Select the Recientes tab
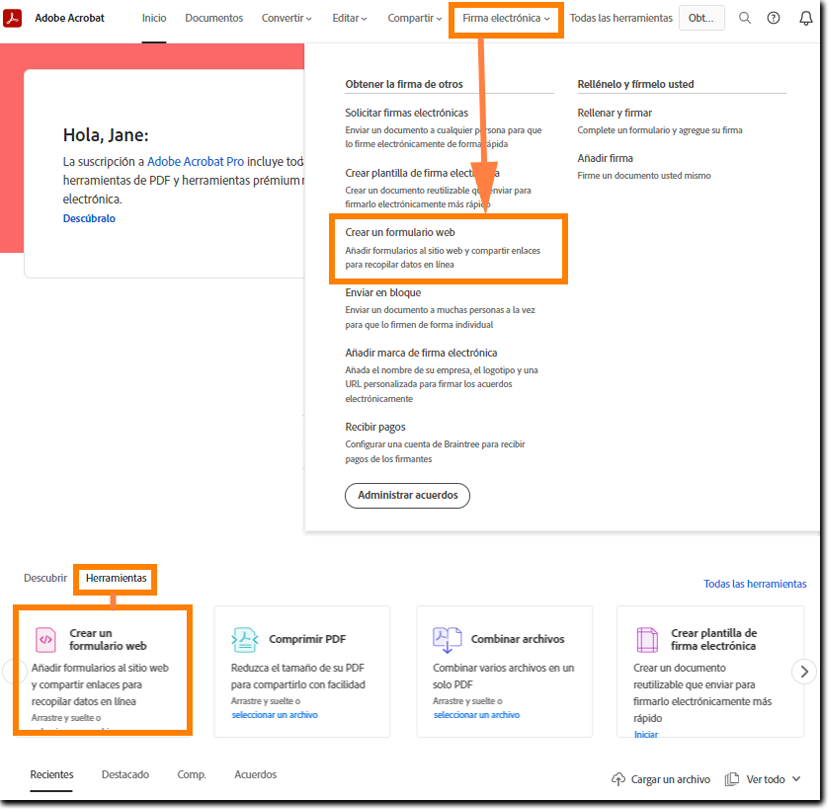 pyautogui.click(x=51, y=774)
